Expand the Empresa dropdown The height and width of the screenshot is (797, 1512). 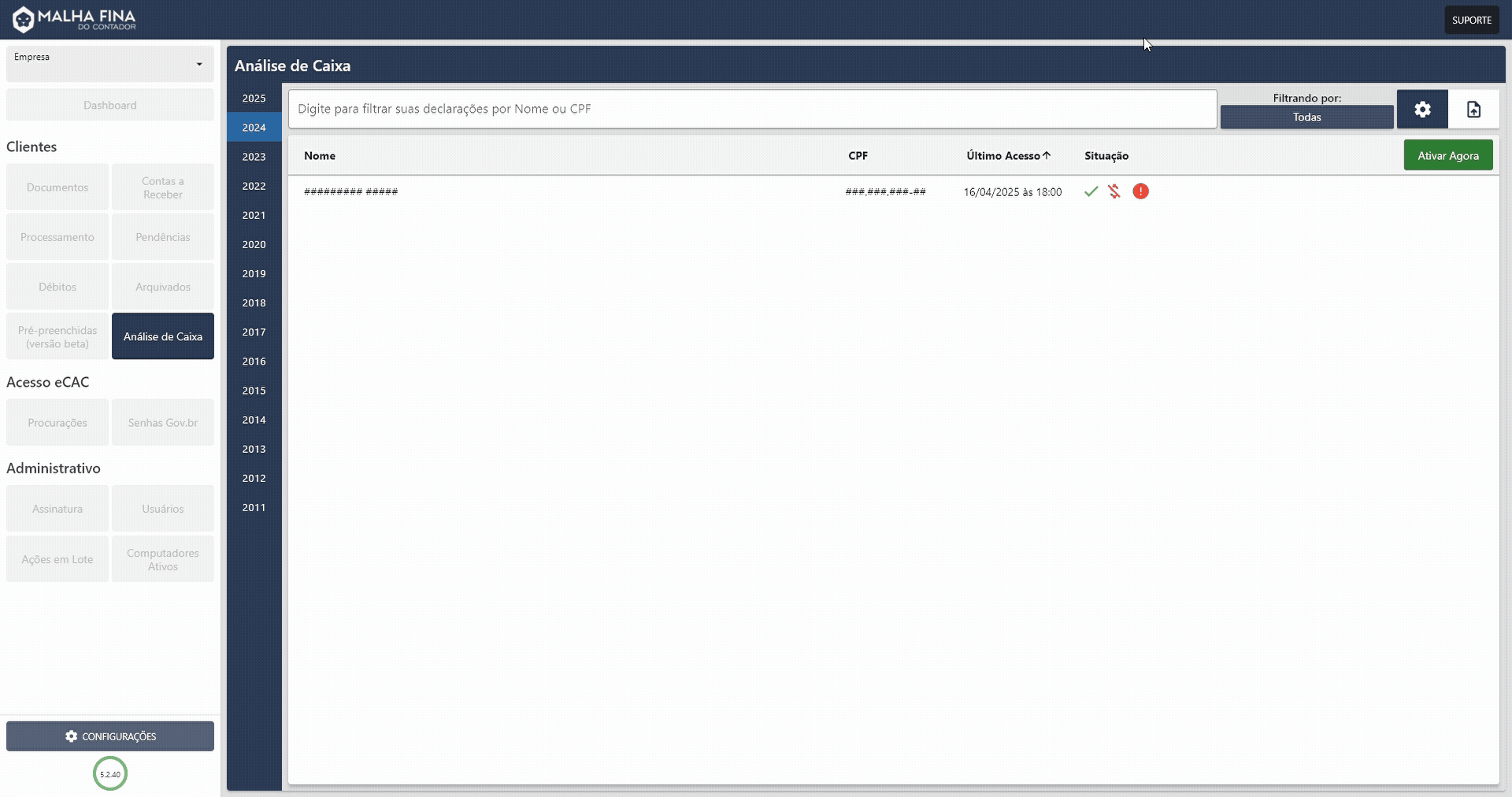(x=109, y=64)
